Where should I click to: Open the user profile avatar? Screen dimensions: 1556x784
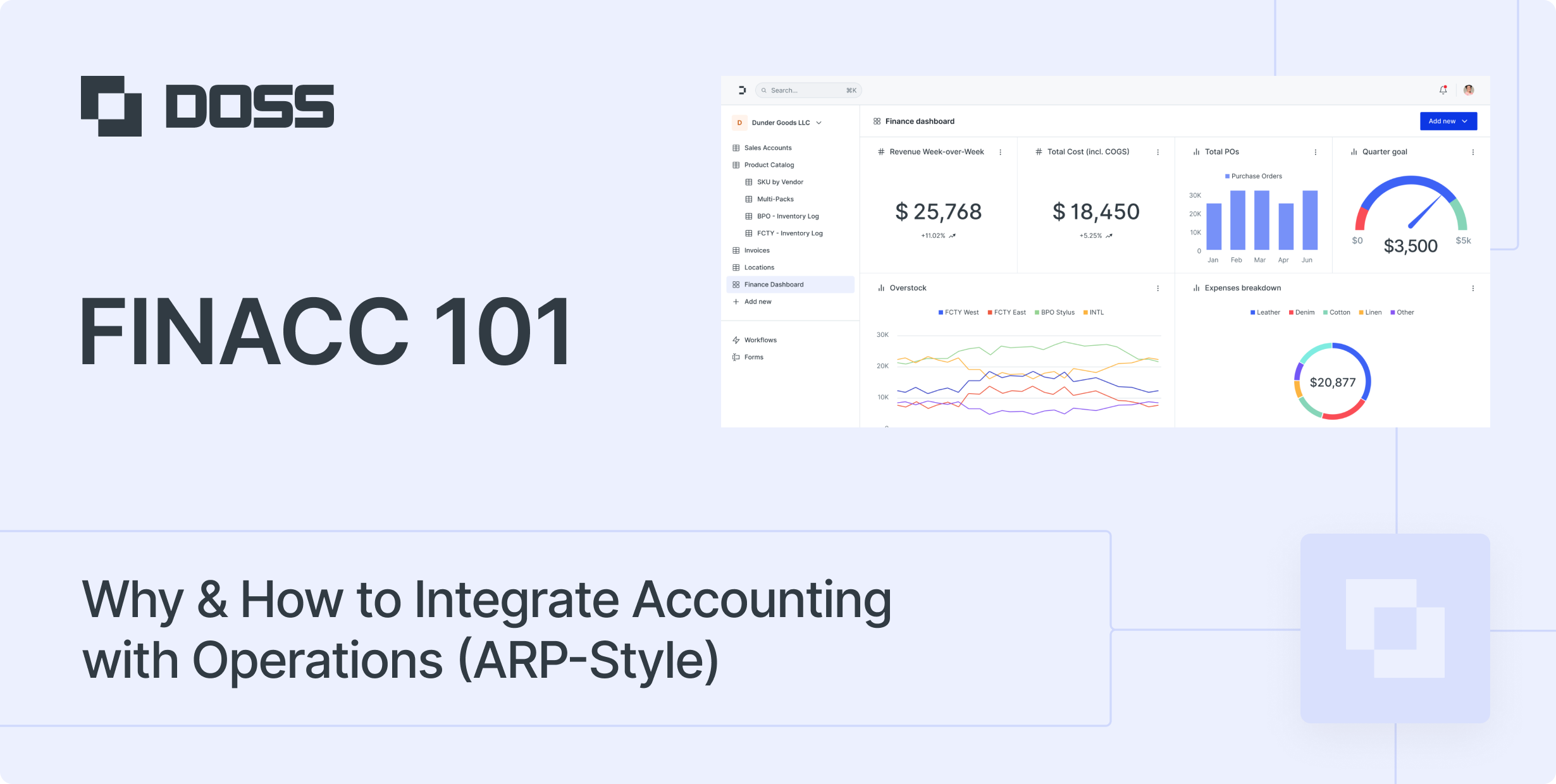coord(1469,90)
